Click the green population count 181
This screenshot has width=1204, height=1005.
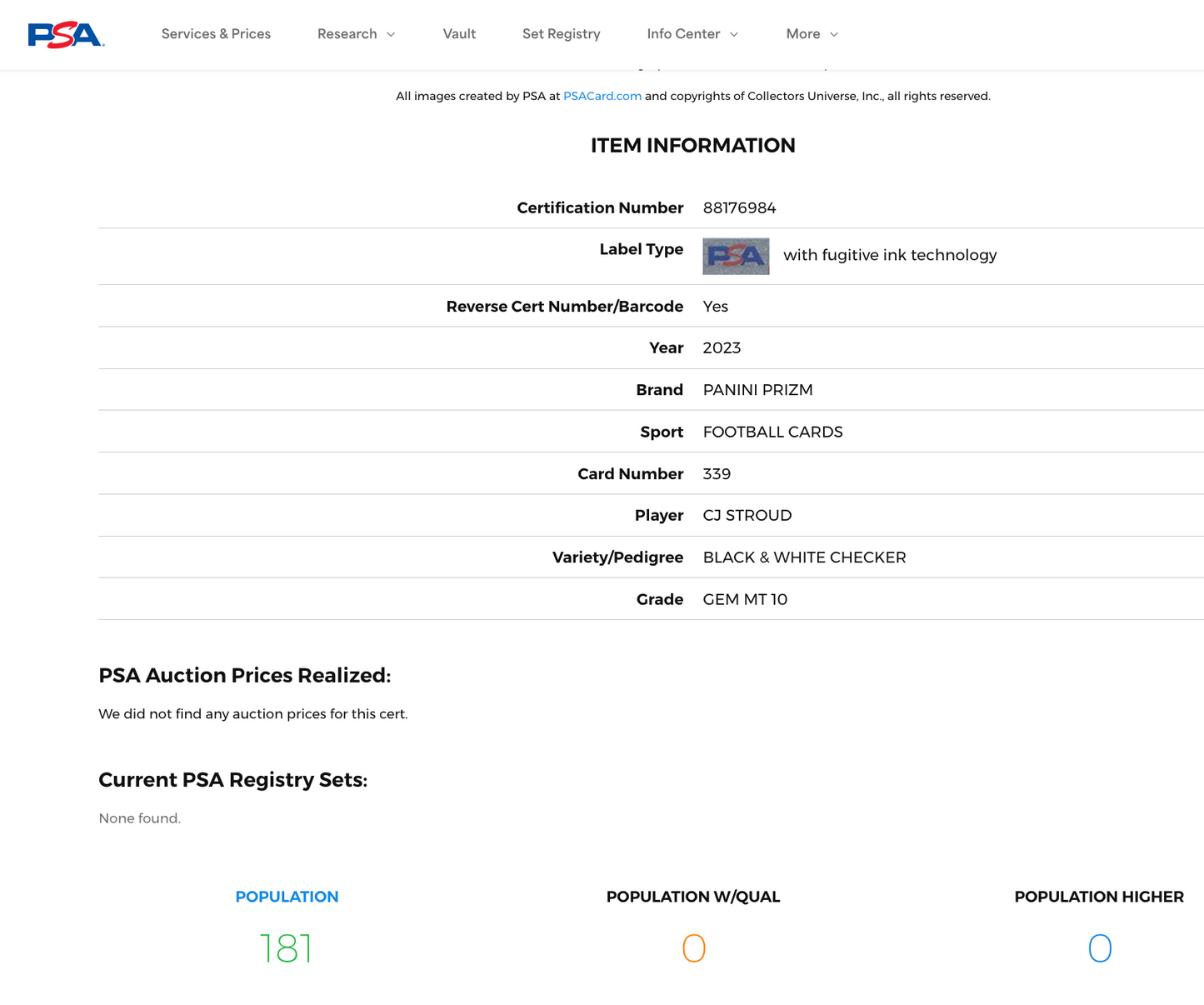[286, 948]
